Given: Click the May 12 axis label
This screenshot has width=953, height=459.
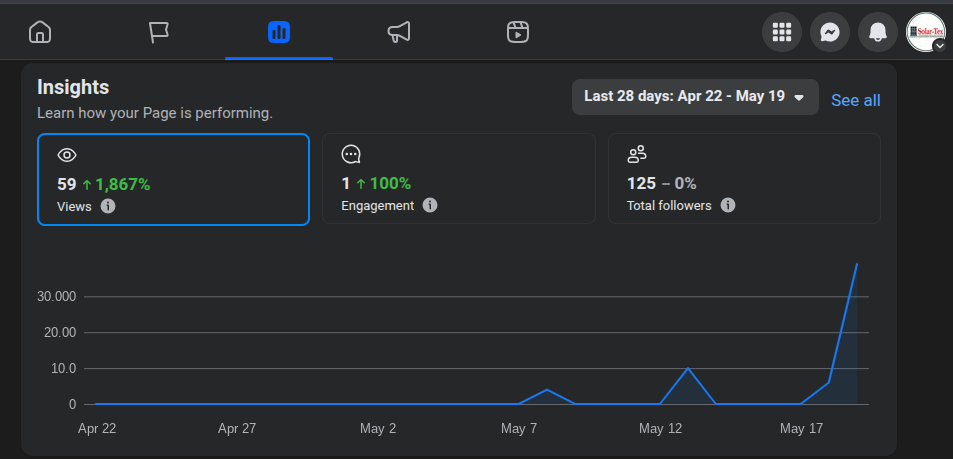Looking at the screenshot, I should [x=660, y=429].
